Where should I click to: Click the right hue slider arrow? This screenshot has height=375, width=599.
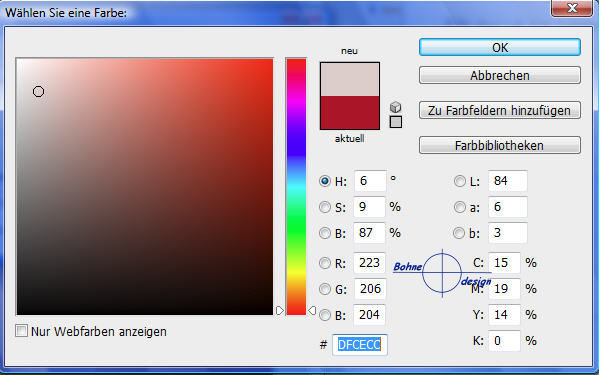(312, 310)
